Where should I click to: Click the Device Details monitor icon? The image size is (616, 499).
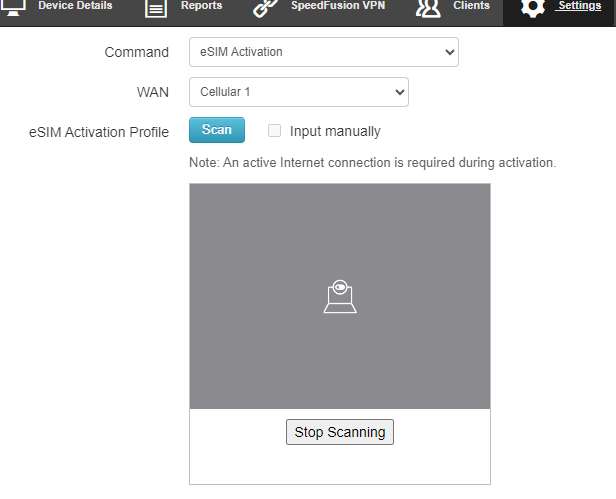pyautogui.click(x=14, y=8)
